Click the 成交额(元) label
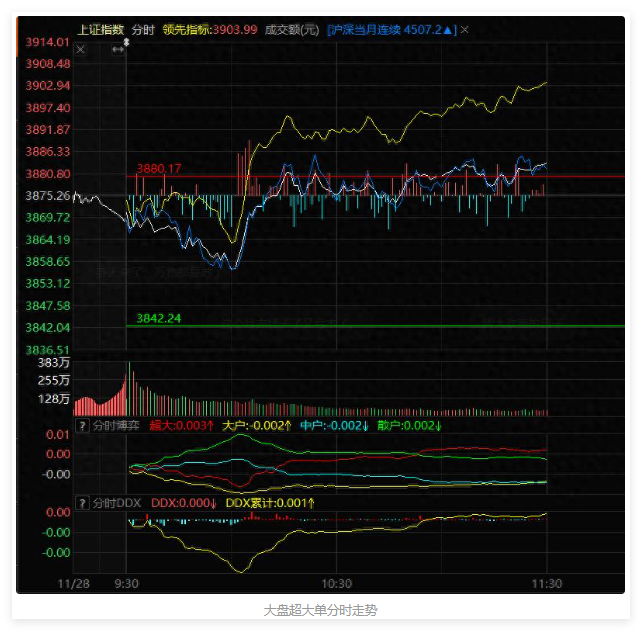 (x=292, y=30)
